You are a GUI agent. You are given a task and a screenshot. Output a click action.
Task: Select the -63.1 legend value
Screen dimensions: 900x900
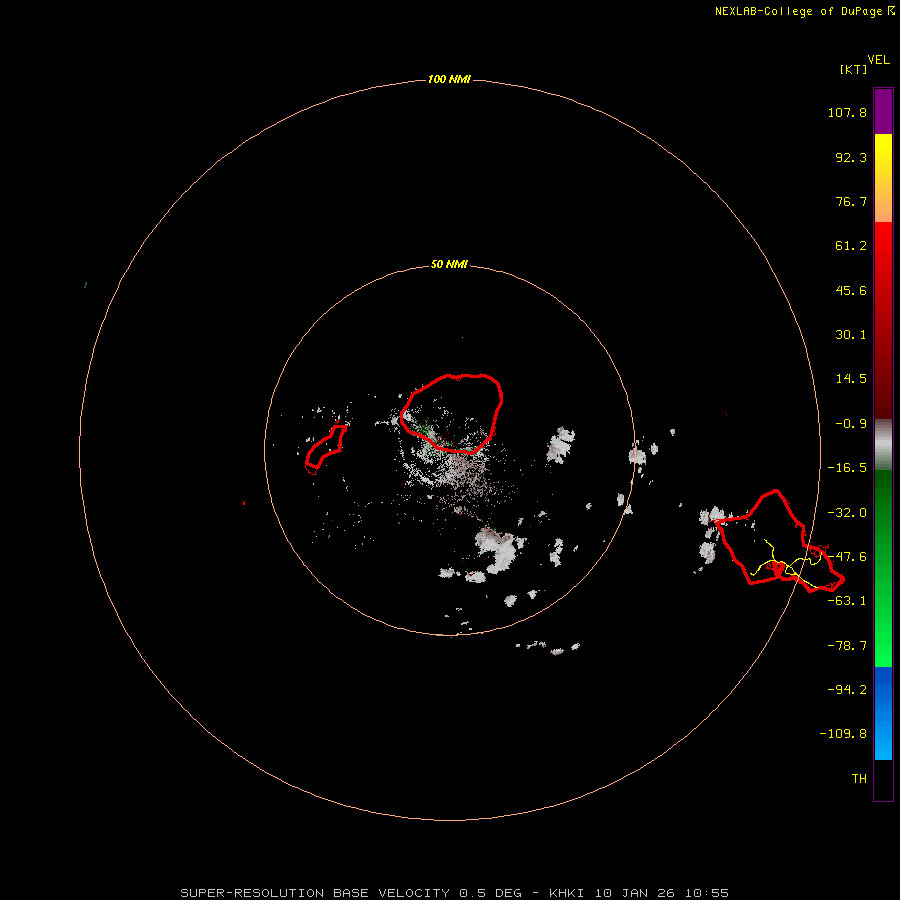[847, 601]
